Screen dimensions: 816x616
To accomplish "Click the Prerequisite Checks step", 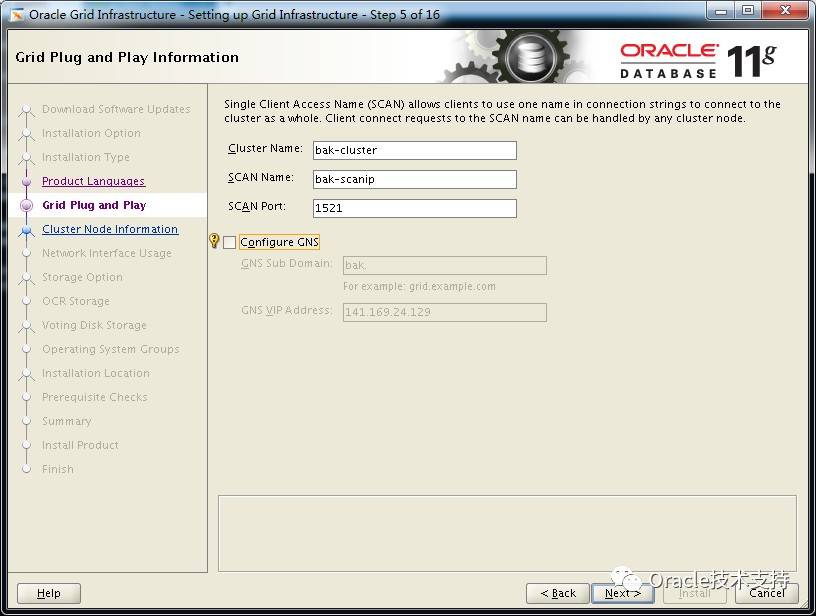I will click(x=95, y=397).
